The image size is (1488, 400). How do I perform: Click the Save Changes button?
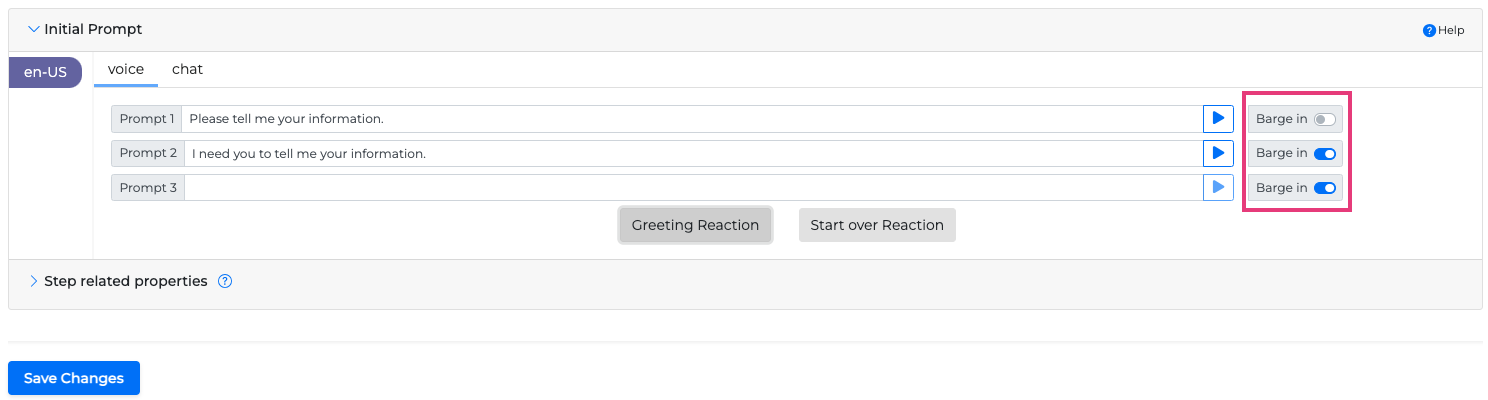(74, 378)
